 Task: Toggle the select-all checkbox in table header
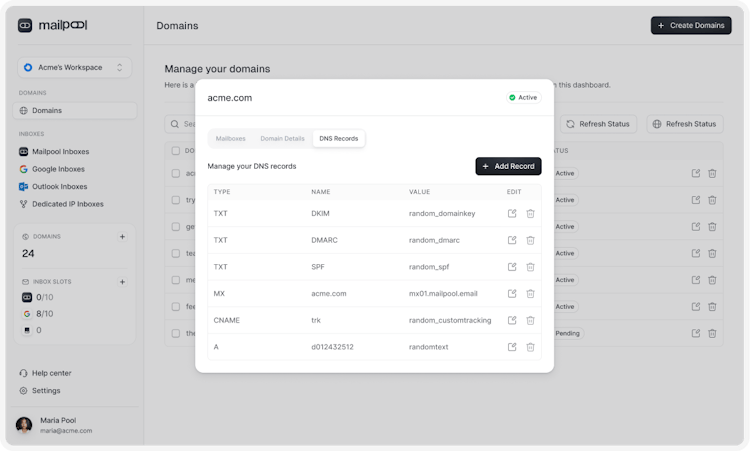point(176,151)
